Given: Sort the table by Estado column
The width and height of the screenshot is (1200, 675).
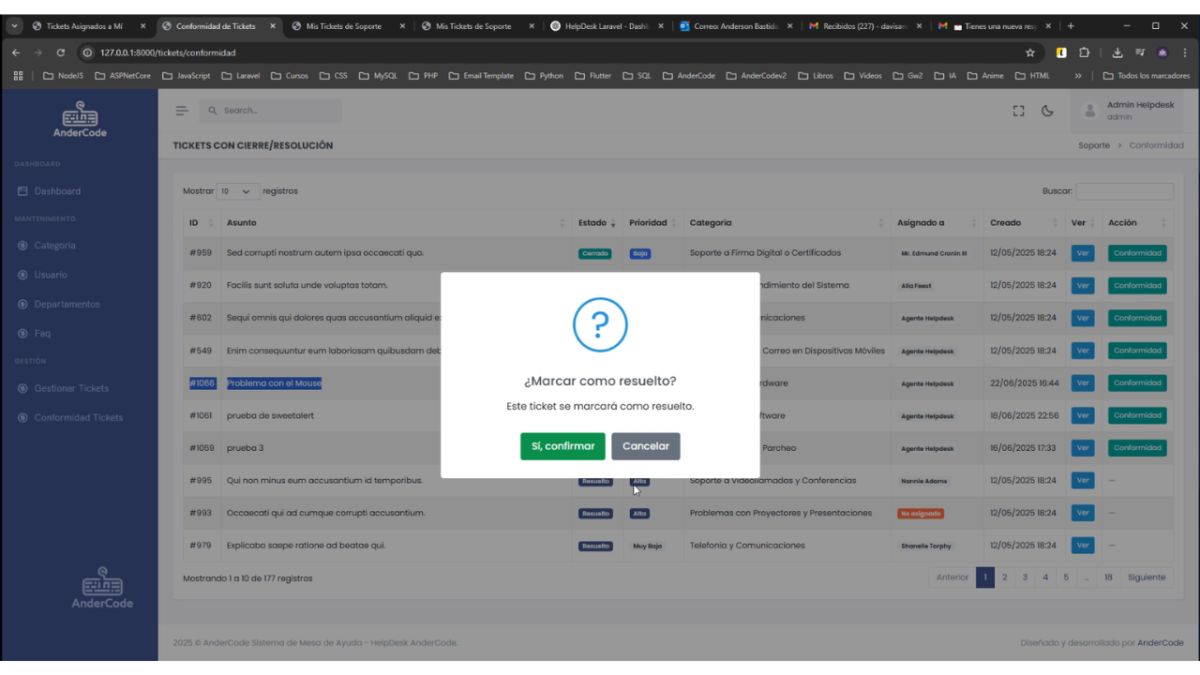Looking at the screenshot, I should [598, 223].
